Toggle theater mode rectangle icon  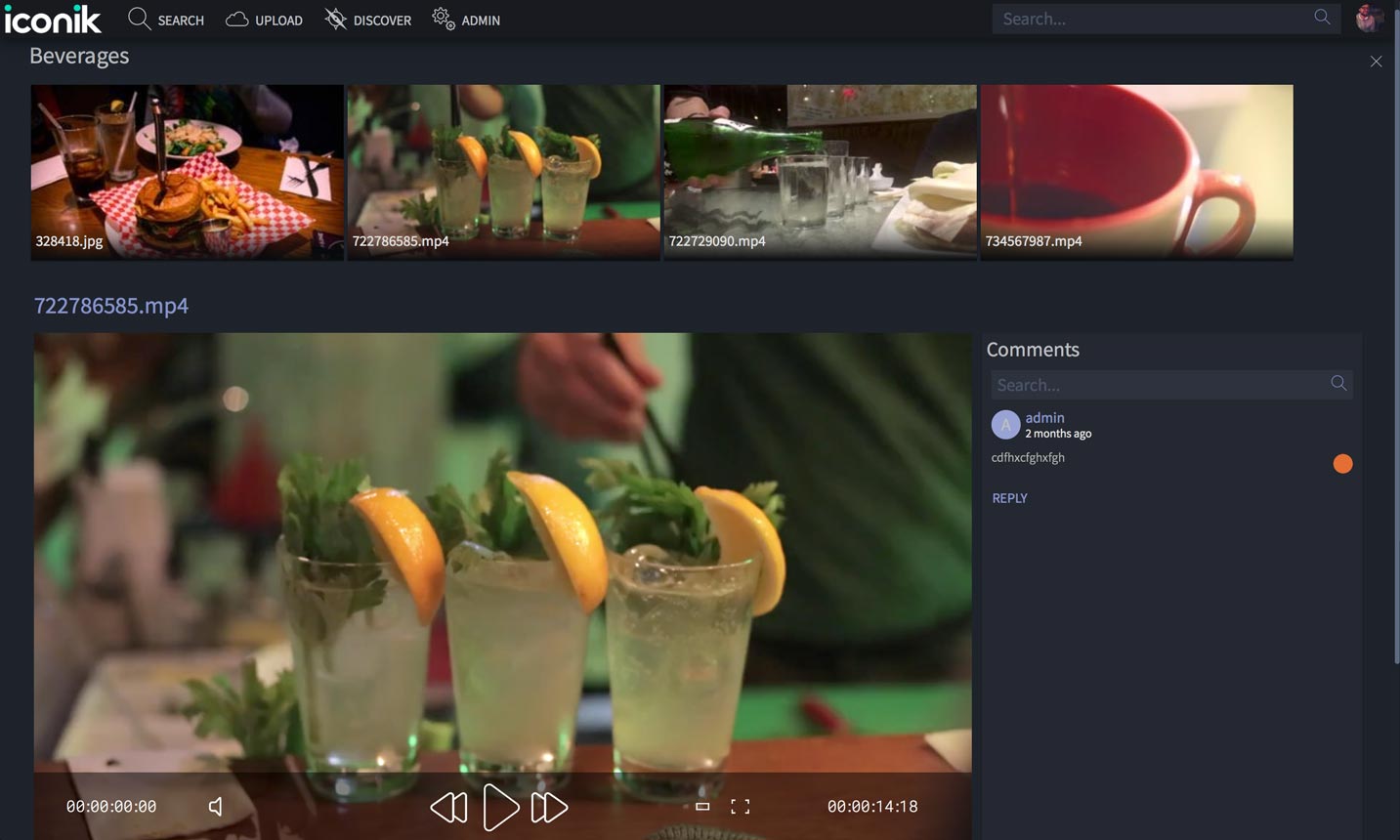[701, 807]
